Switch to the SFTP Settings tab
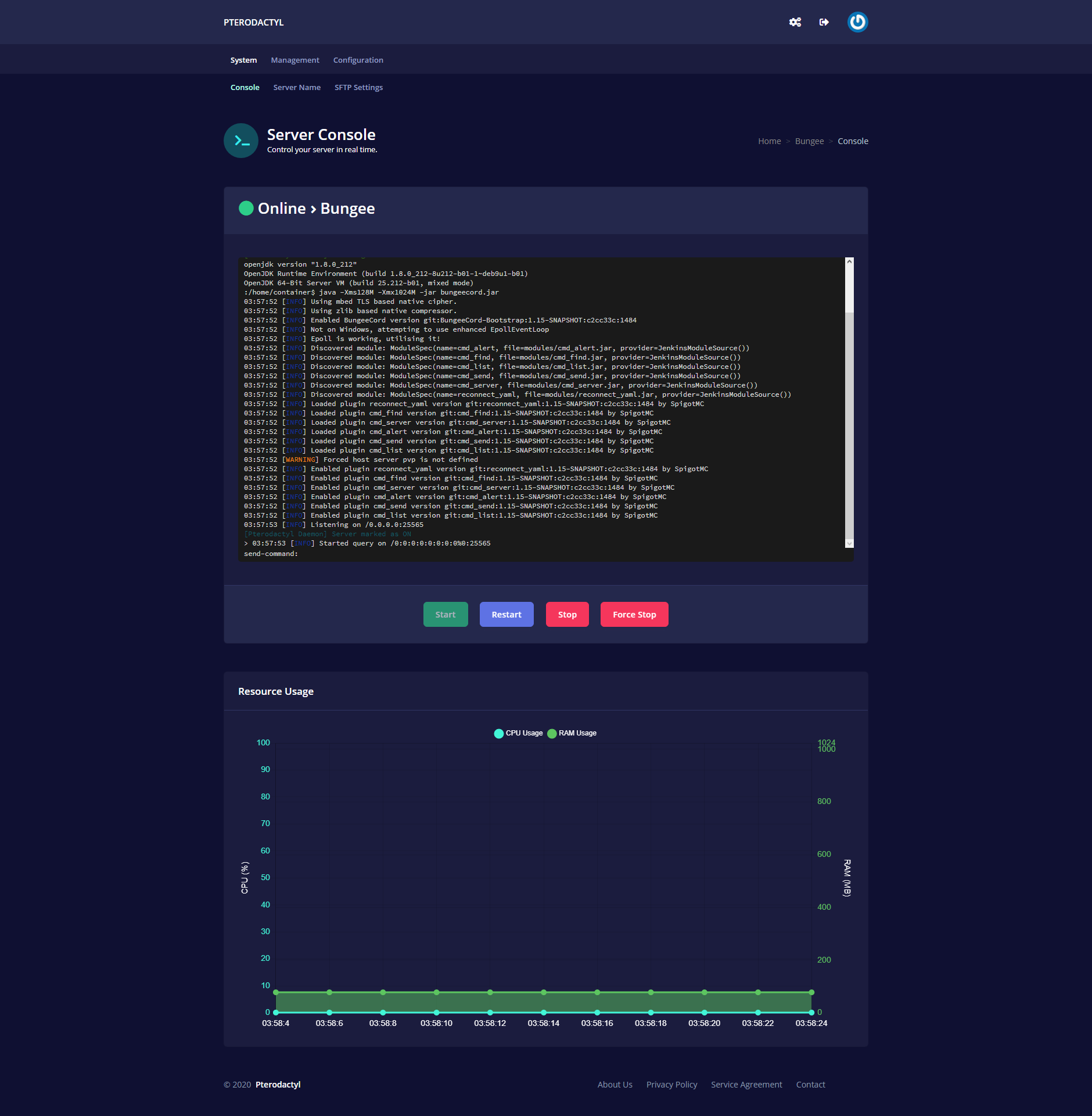The image size is (1092, 1116). (x=358, y=87)
